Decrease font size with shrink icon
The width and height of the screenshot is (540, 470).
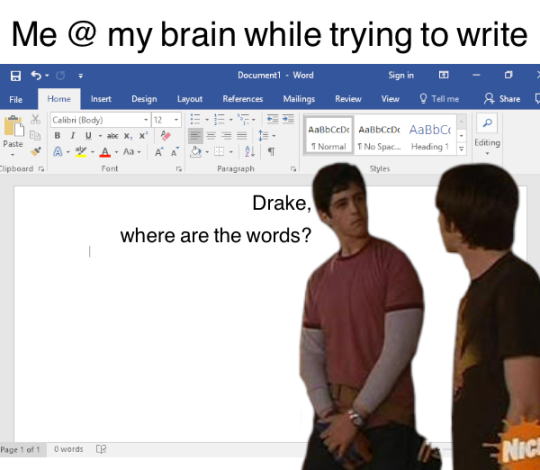pos(175,152)
